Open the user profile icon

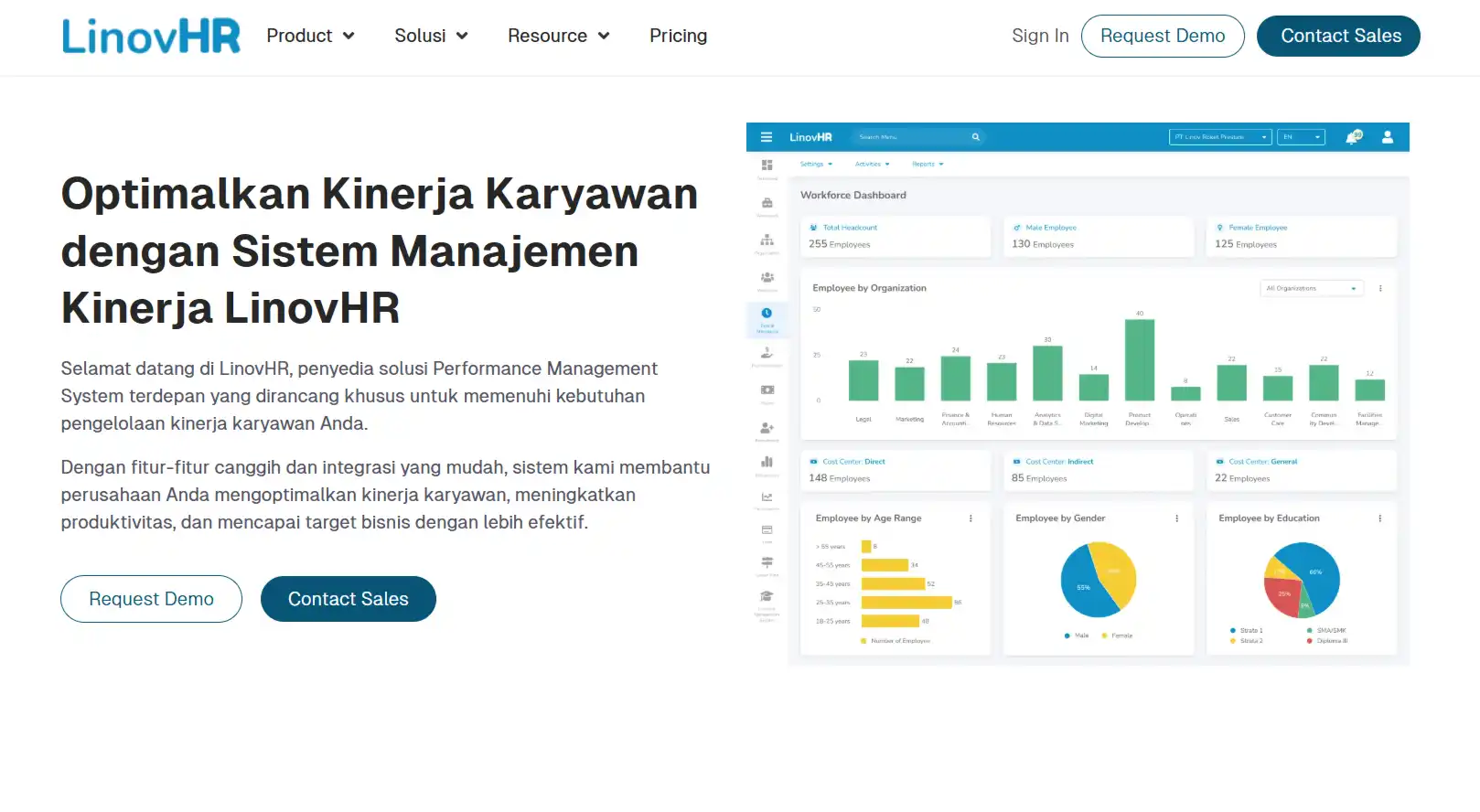coord(1388,137)
